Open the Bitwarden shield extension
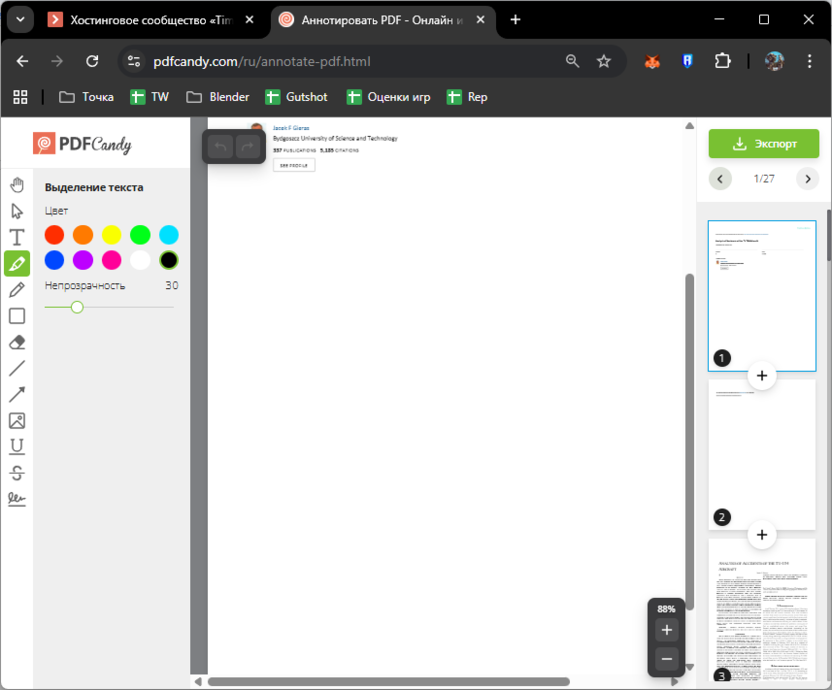Viewport: 832px width, 690px height. coord(687,62)
